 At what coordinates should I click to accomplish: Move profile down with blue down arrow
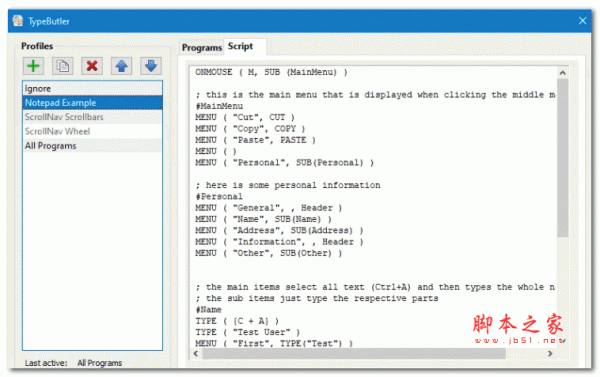tap(151, 66)
